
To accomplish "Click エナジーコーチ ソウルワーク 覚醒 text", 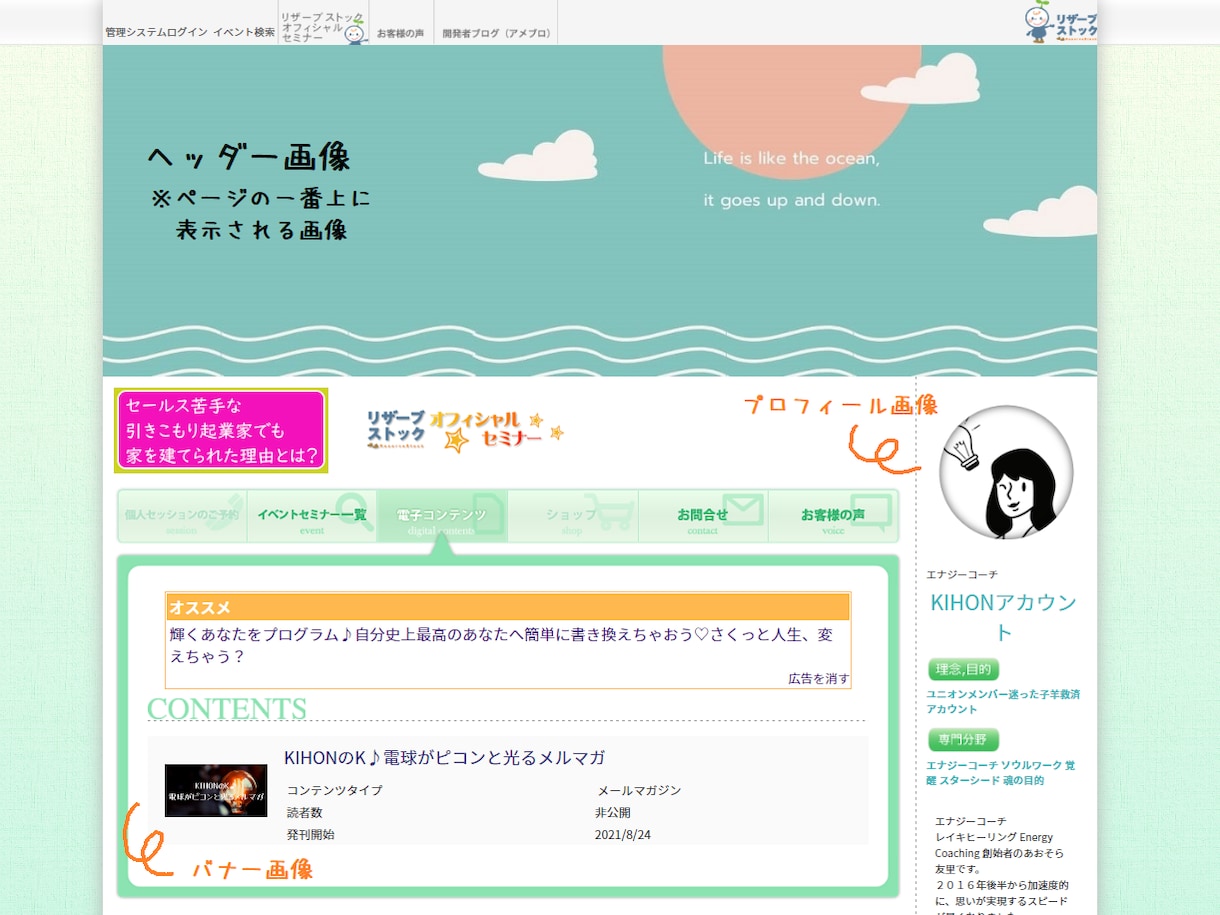I will coord(1000,772).
